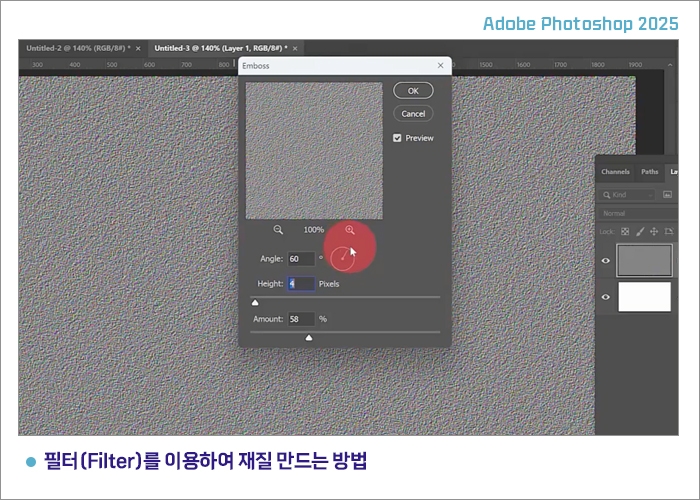Click the Angle input field

point(301,258)
